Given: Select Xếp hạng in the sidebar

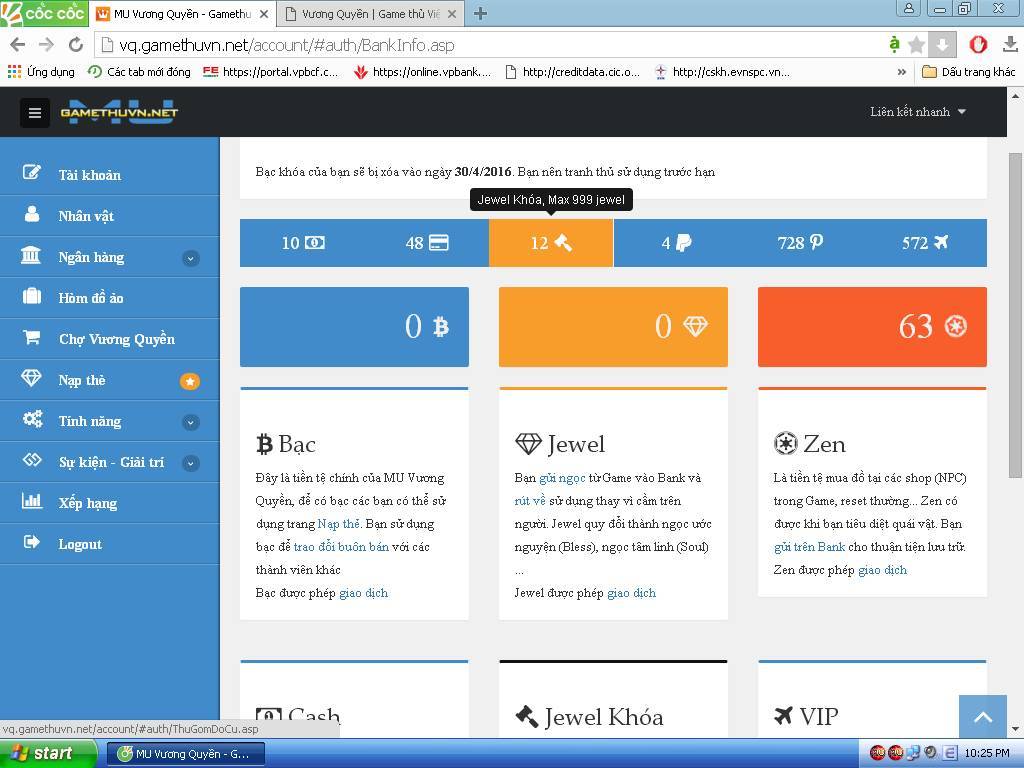Looking at the screenshot, I should coord(87,503).
